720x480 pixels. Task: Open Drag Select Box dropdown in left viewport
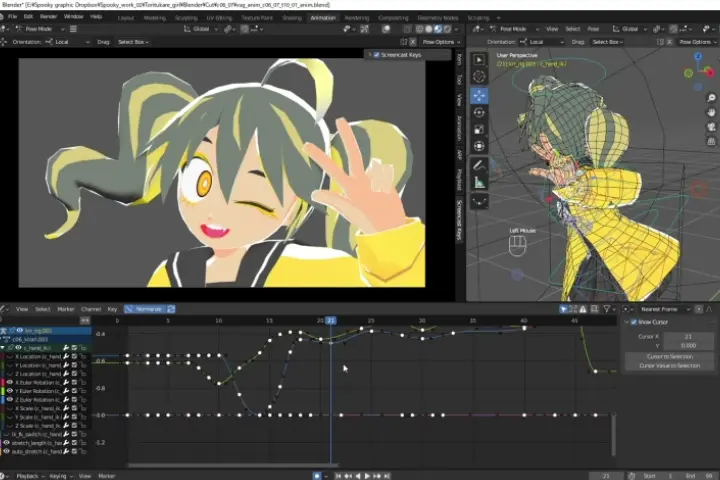133,42
